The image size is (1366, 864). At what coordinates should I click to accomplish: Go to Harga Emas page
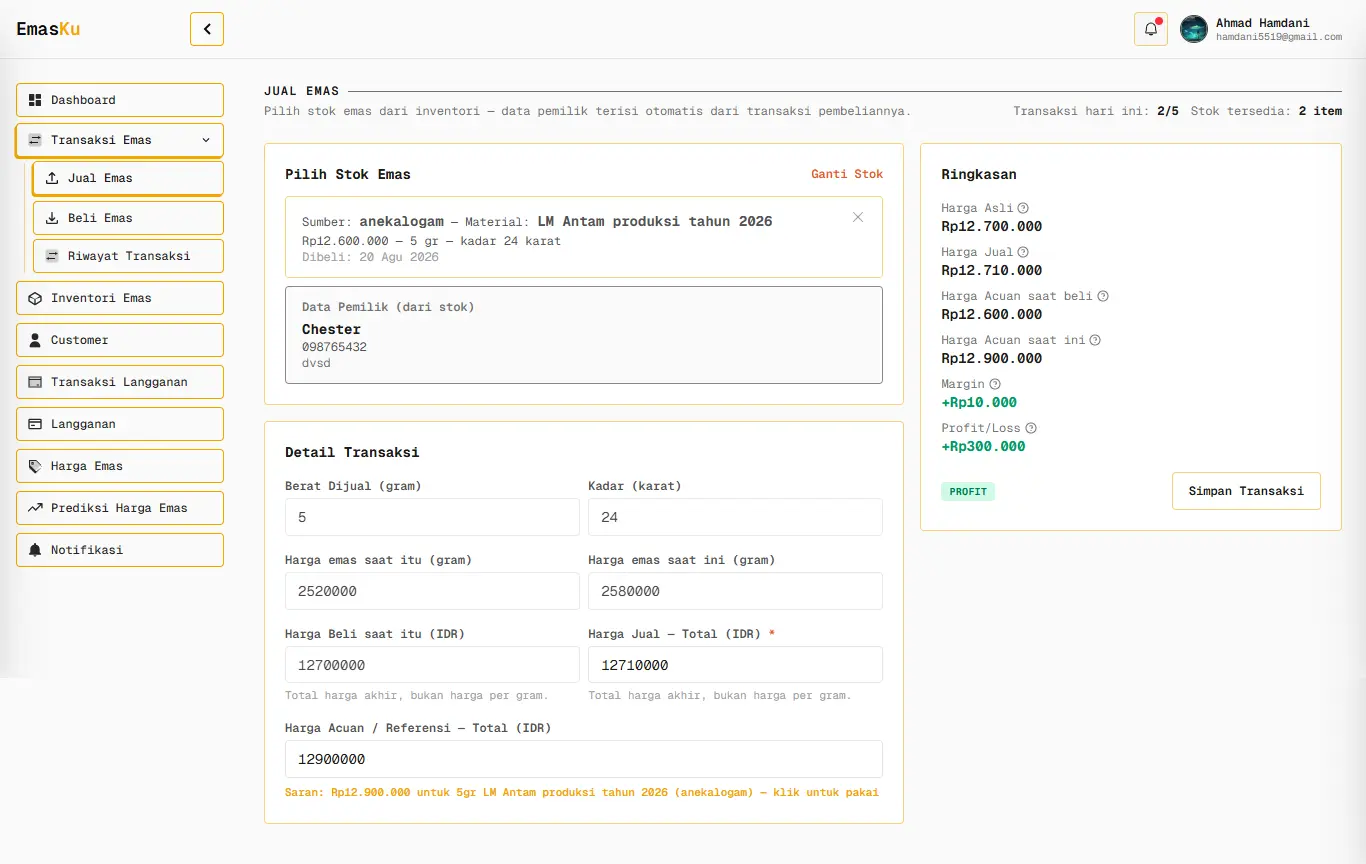[x=120, y=466]
